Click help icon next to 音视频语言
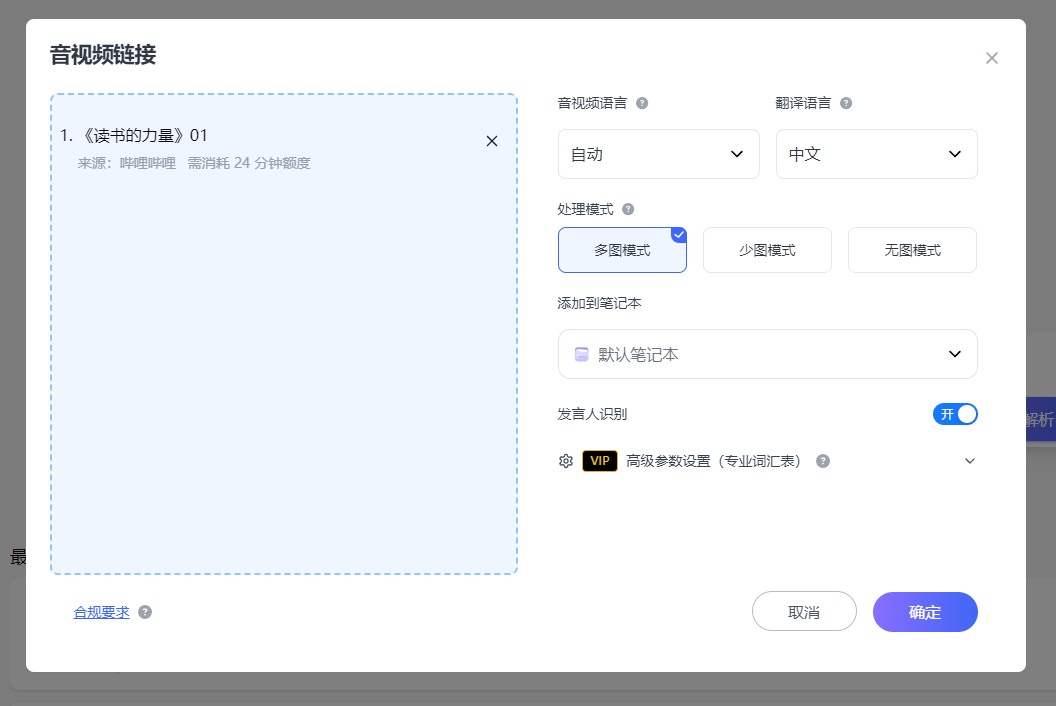The image size is (1056, 706). point(642,103)
